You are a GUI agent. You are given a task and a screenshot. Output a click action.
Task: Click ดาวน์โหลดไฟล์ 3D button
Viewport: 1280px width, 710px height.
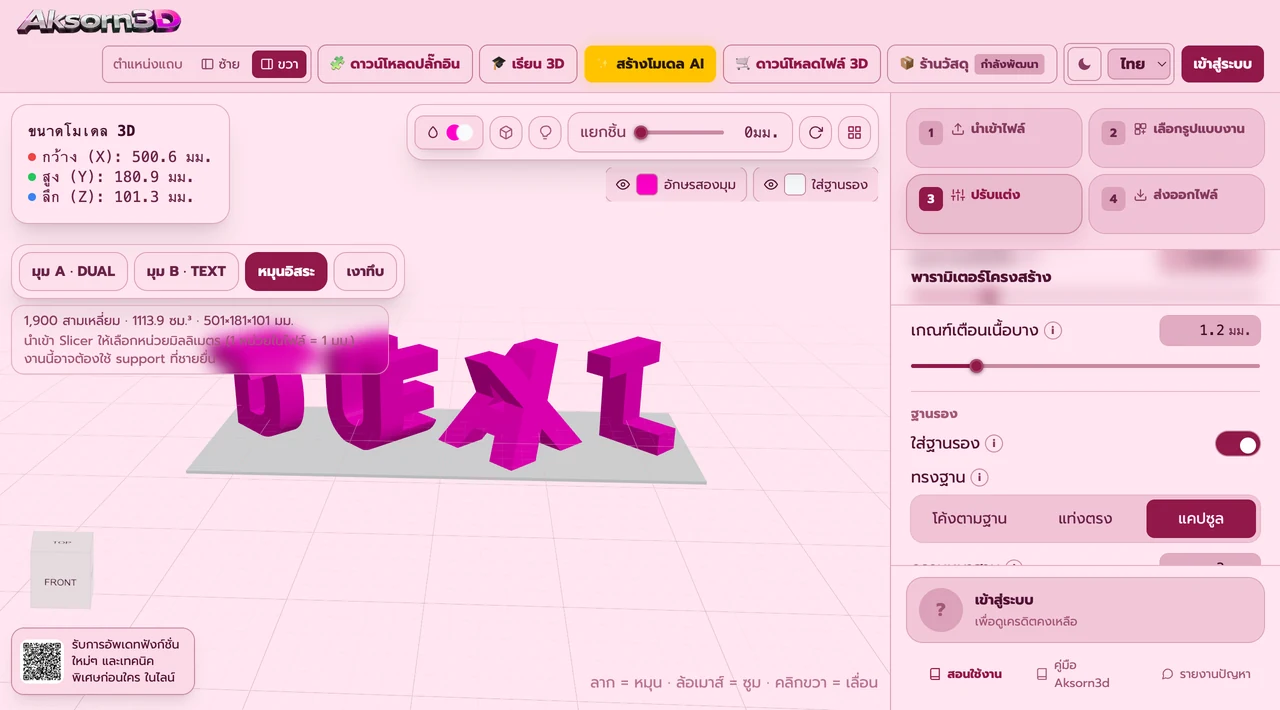click(802, 64)
